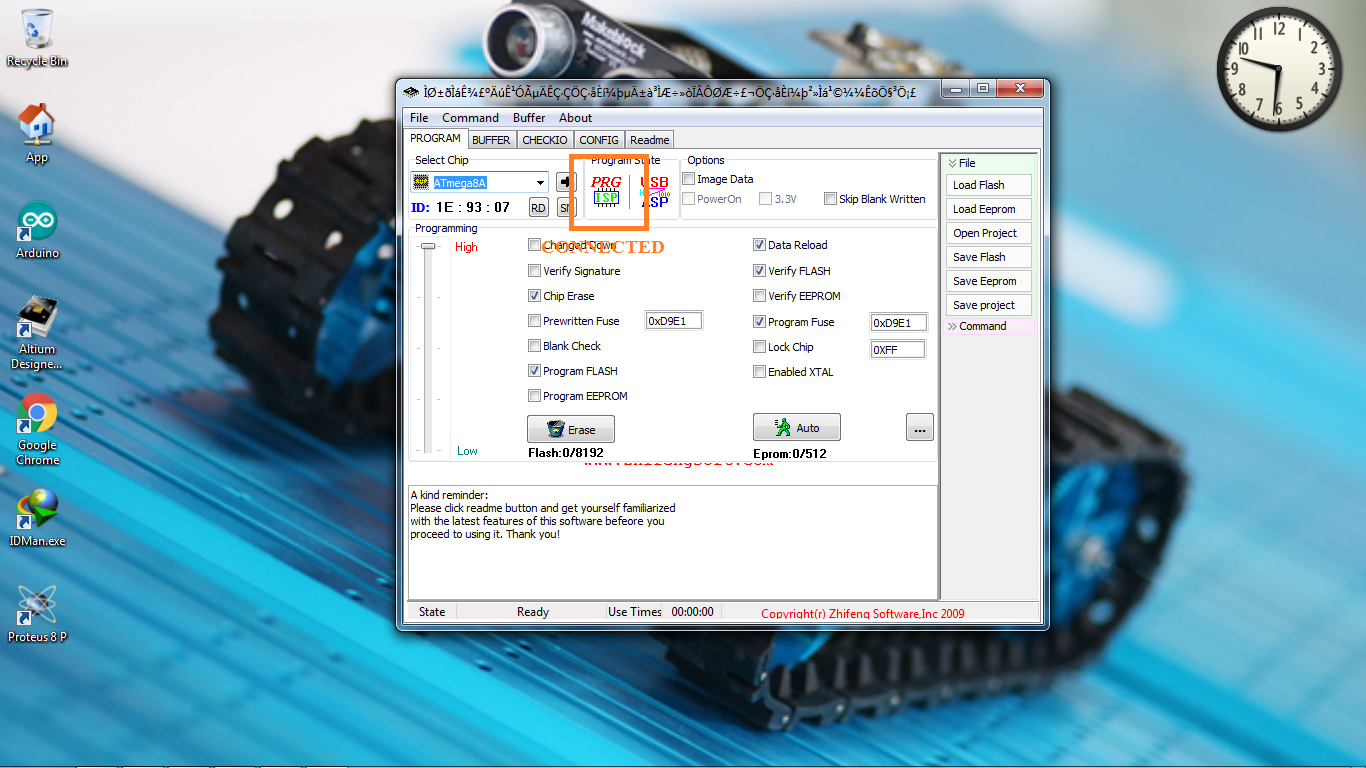Click the RD chip ID read button
This screenshot has width=1366, height=768.
539,207
